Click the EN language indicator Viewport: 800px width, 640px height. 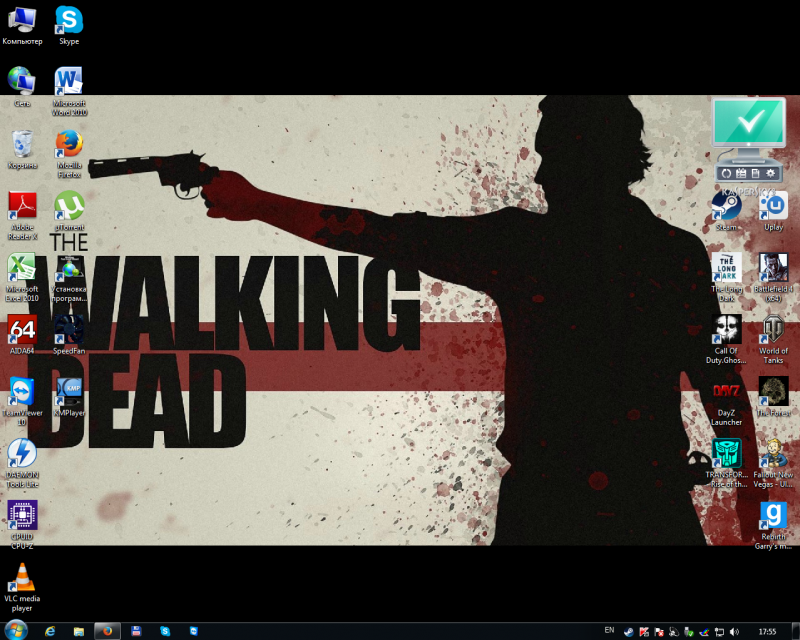[609, 630]
